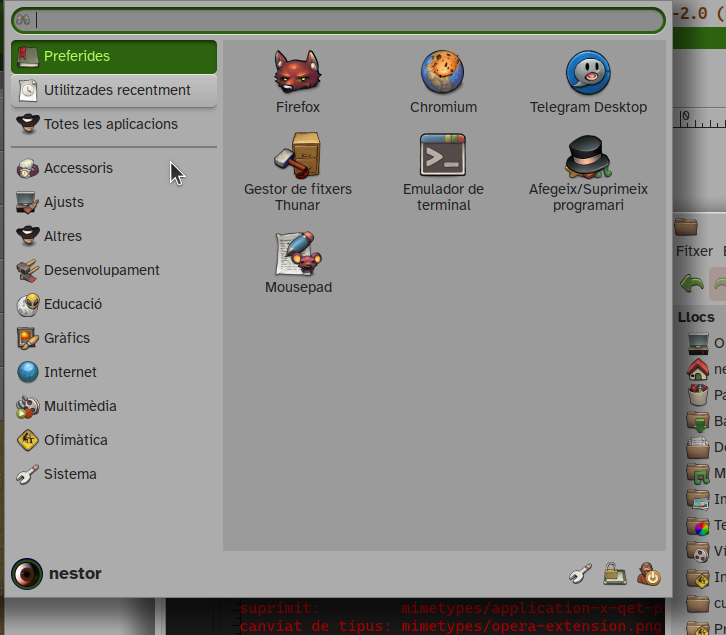Show Utilitzades recentment applications
Image resolution: width=726 pixels, height=635 pixels.
pos(114,90)
